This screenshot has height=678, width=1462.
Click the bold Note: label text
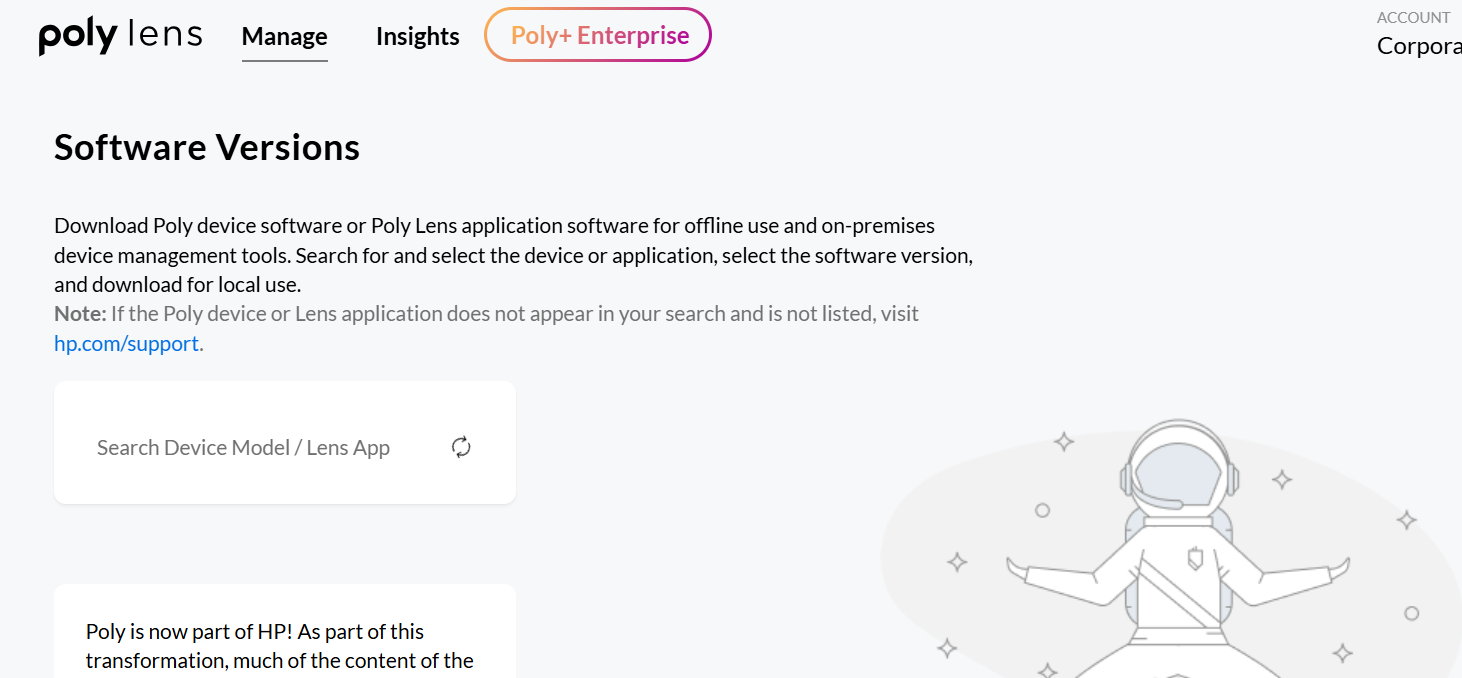[x=80, y=314]
